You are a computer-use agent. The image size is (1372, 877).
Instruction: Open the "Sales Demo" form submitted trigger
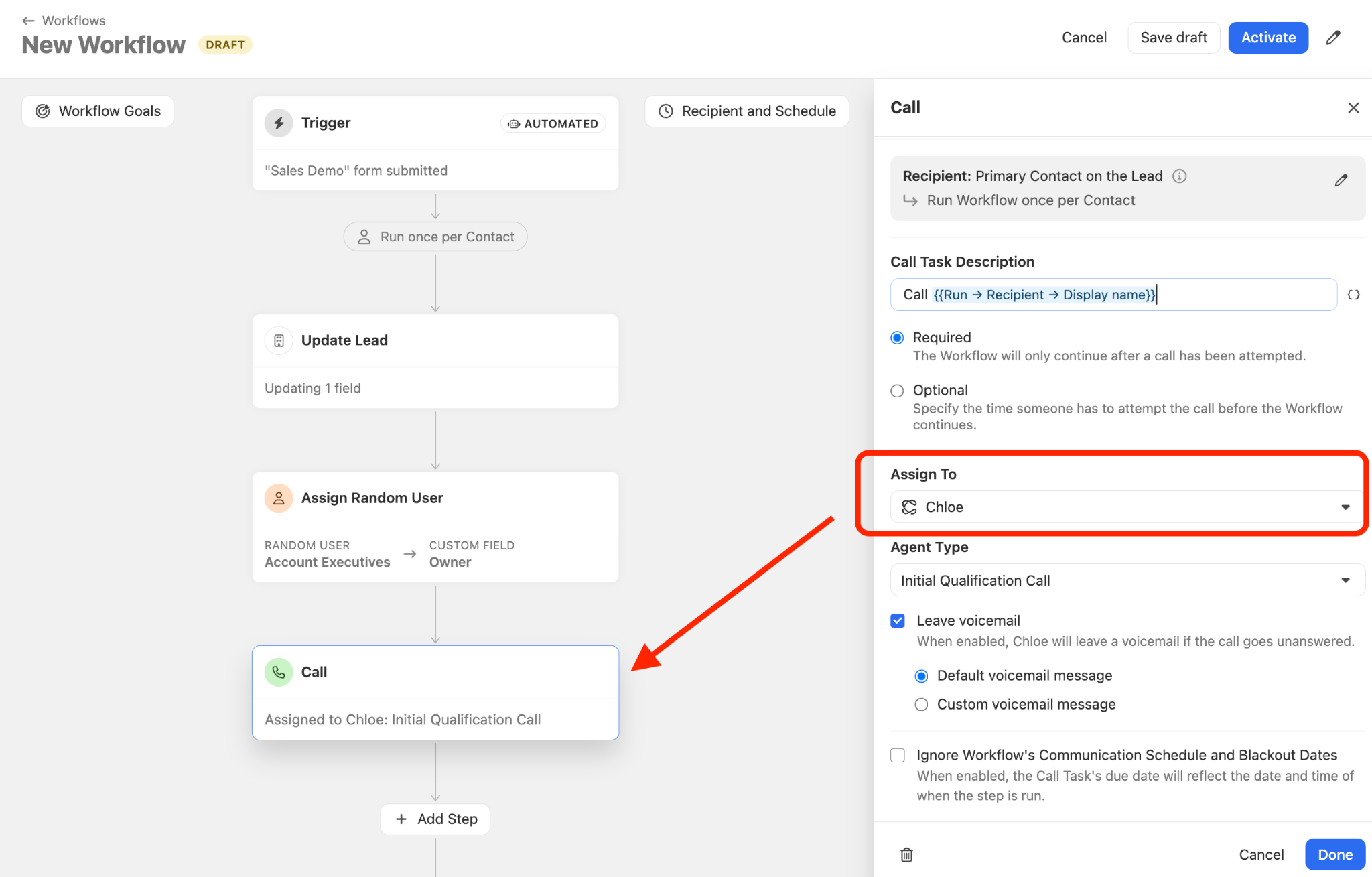tap(356, 171)
